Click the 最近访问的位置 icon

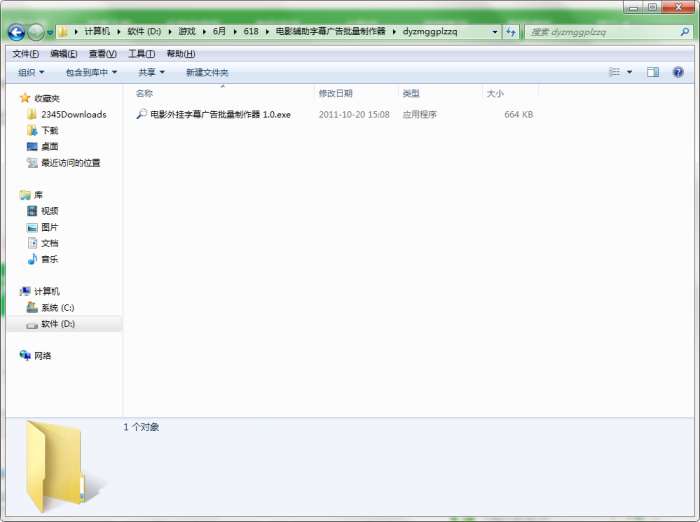[x=32, y=163]
